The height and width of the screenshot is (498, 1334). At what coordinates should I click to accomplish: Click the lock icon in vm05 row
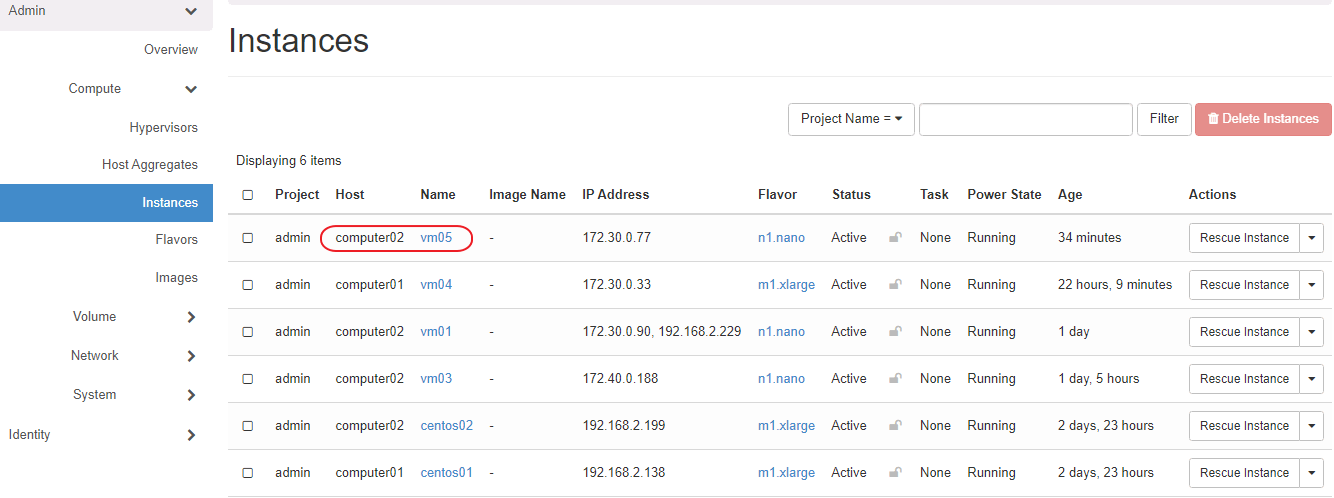coord(896,238)
